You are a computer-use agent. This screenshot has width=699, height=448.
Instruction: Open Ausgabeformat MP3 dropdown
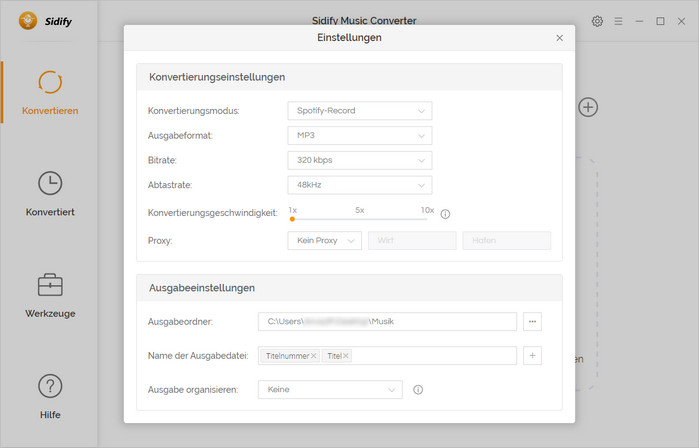tap(360, 136)
